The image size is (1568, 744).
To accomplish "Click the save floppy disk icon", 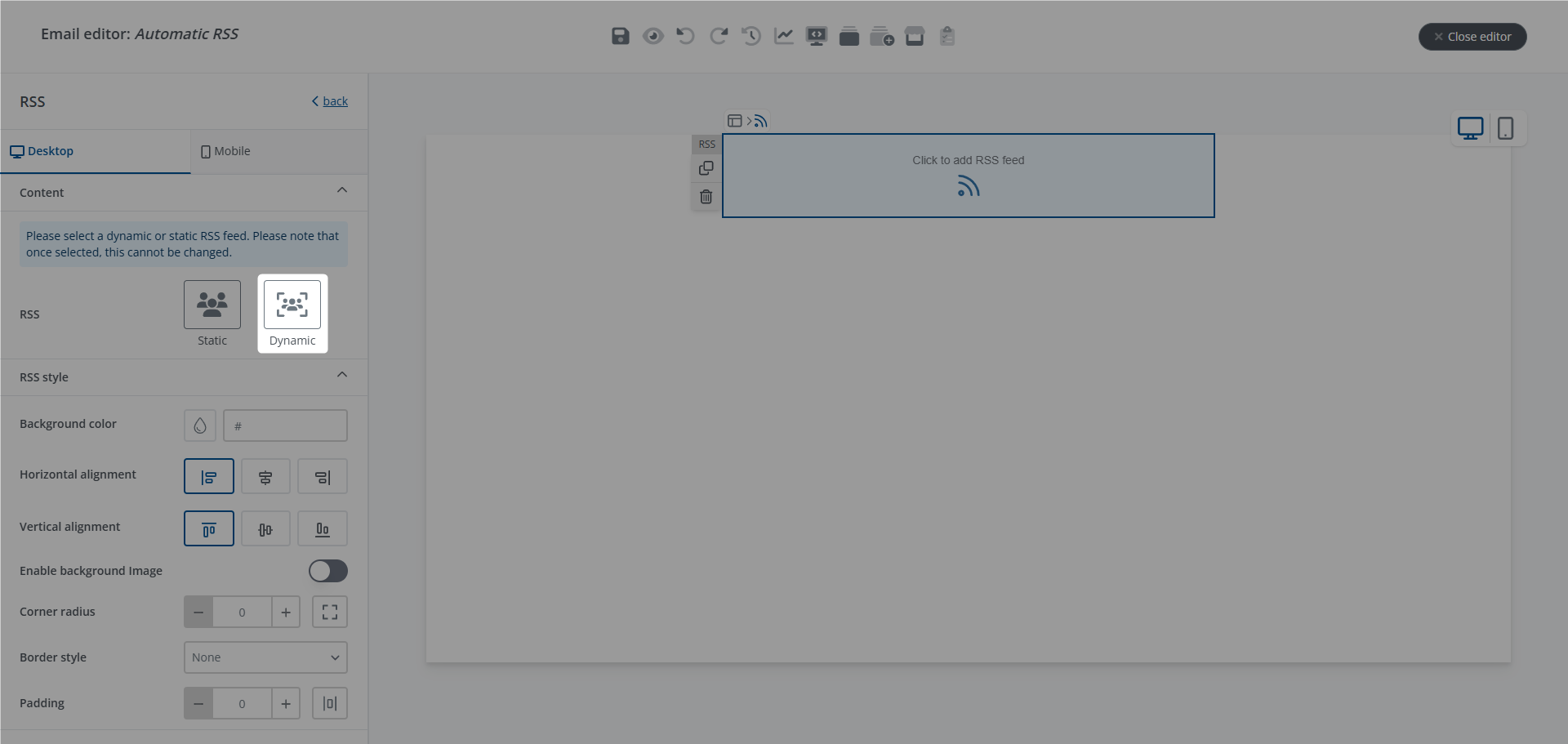I will (621, 36).
